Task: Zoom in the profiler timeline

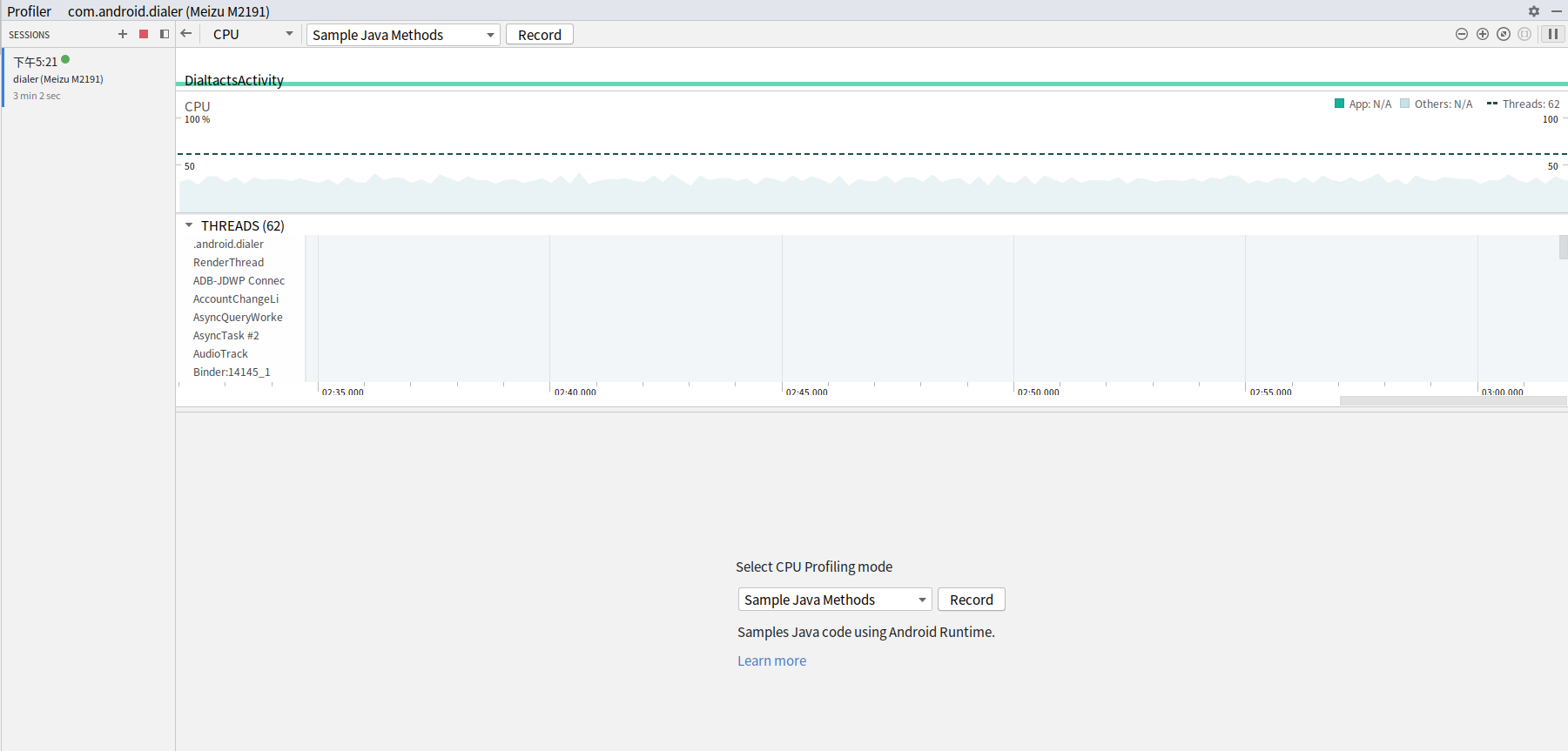Action: pyautogui.click(x=1483, y=34)
